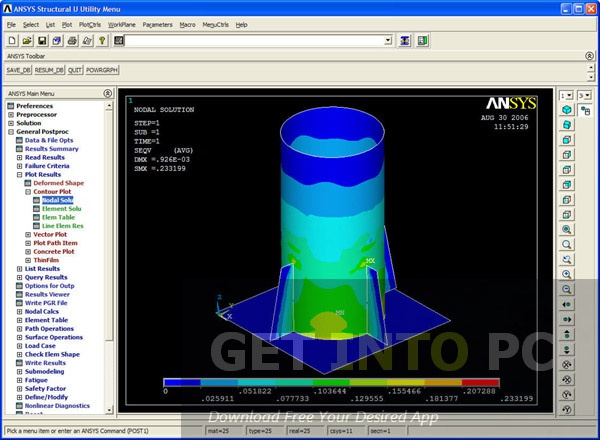This screenshot has height=440, width=600.
Task: Open the rotation increment dropdown
Action: (x=585, y=95)
